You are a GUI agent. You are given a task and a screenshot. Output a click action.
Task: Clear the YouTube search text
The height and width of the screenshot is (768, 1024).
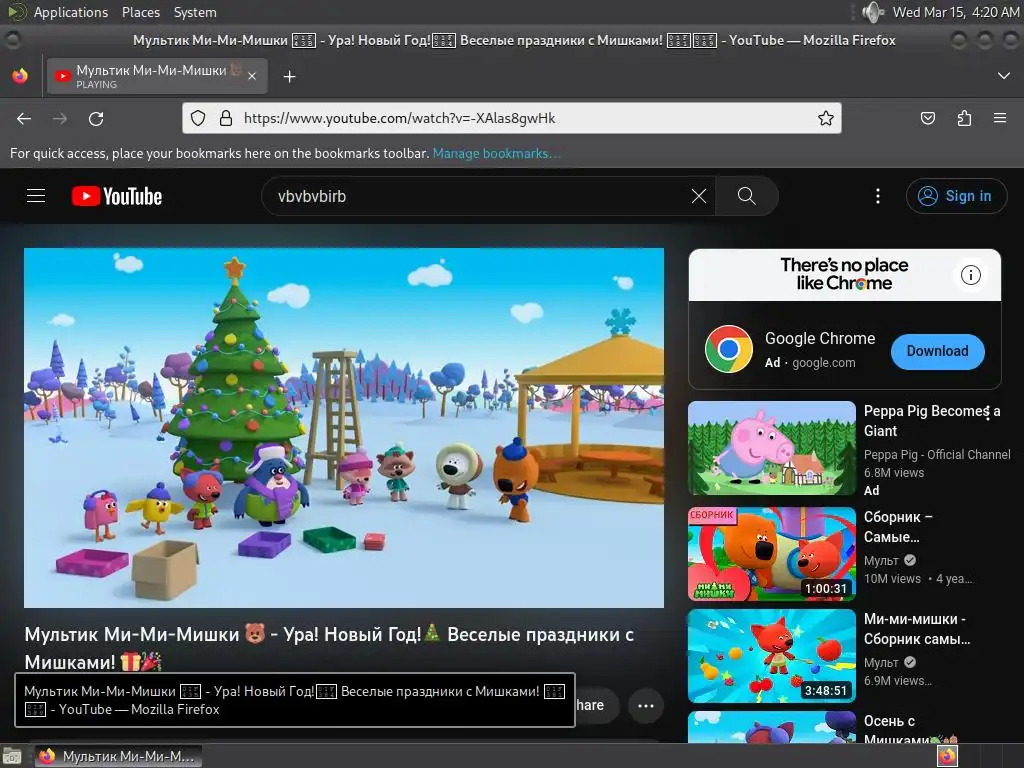pyautogui.click(x=699, y=196)
